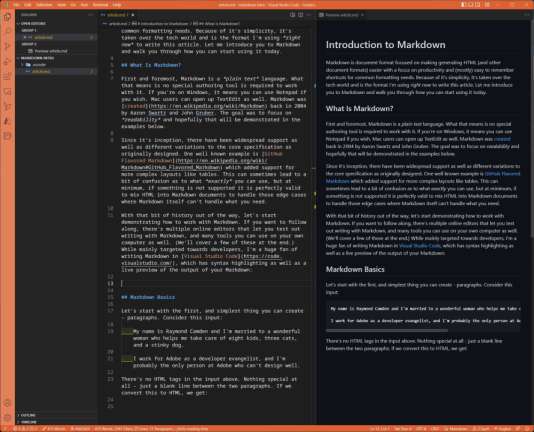Click What Is Markdown breadcrumb segment

pos(217,24)
